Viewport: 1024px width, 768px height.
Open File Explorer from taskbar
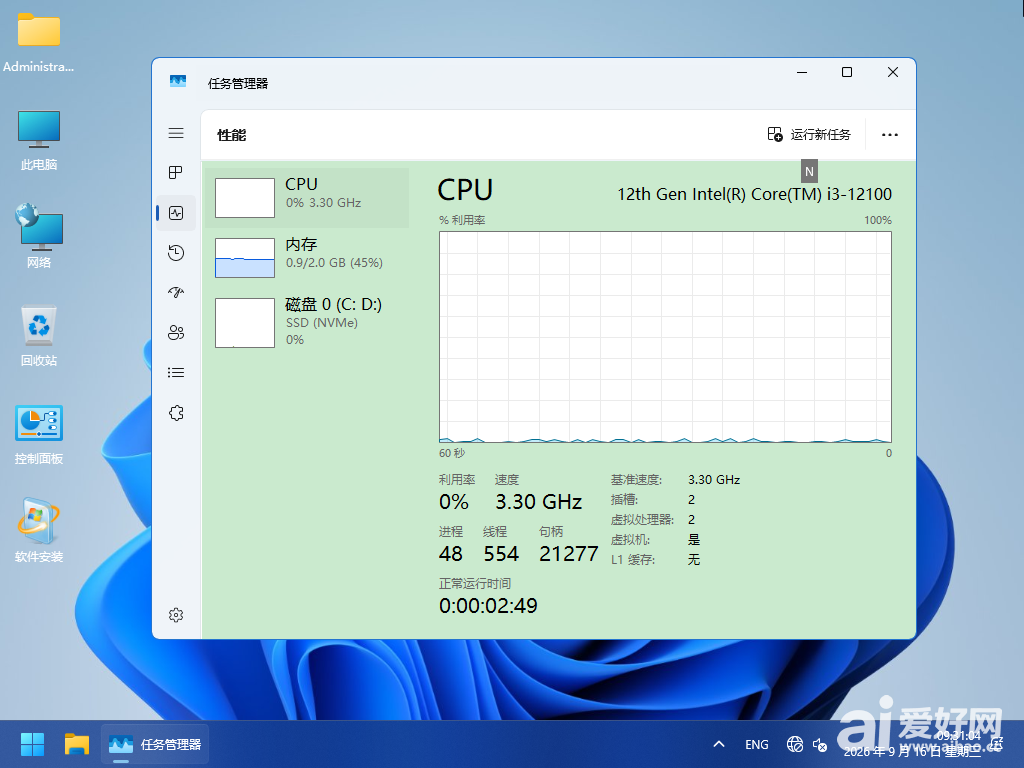tap(76, 744)
